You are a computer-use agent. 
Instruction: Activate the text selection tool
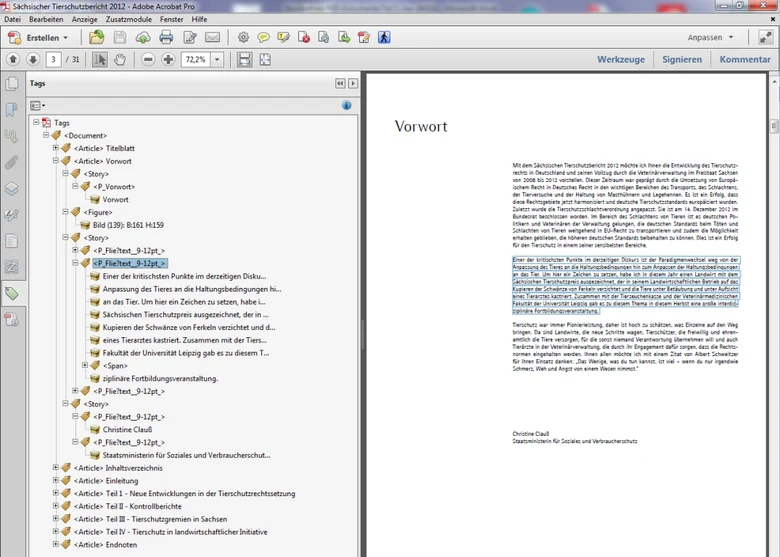pos(99,60)
